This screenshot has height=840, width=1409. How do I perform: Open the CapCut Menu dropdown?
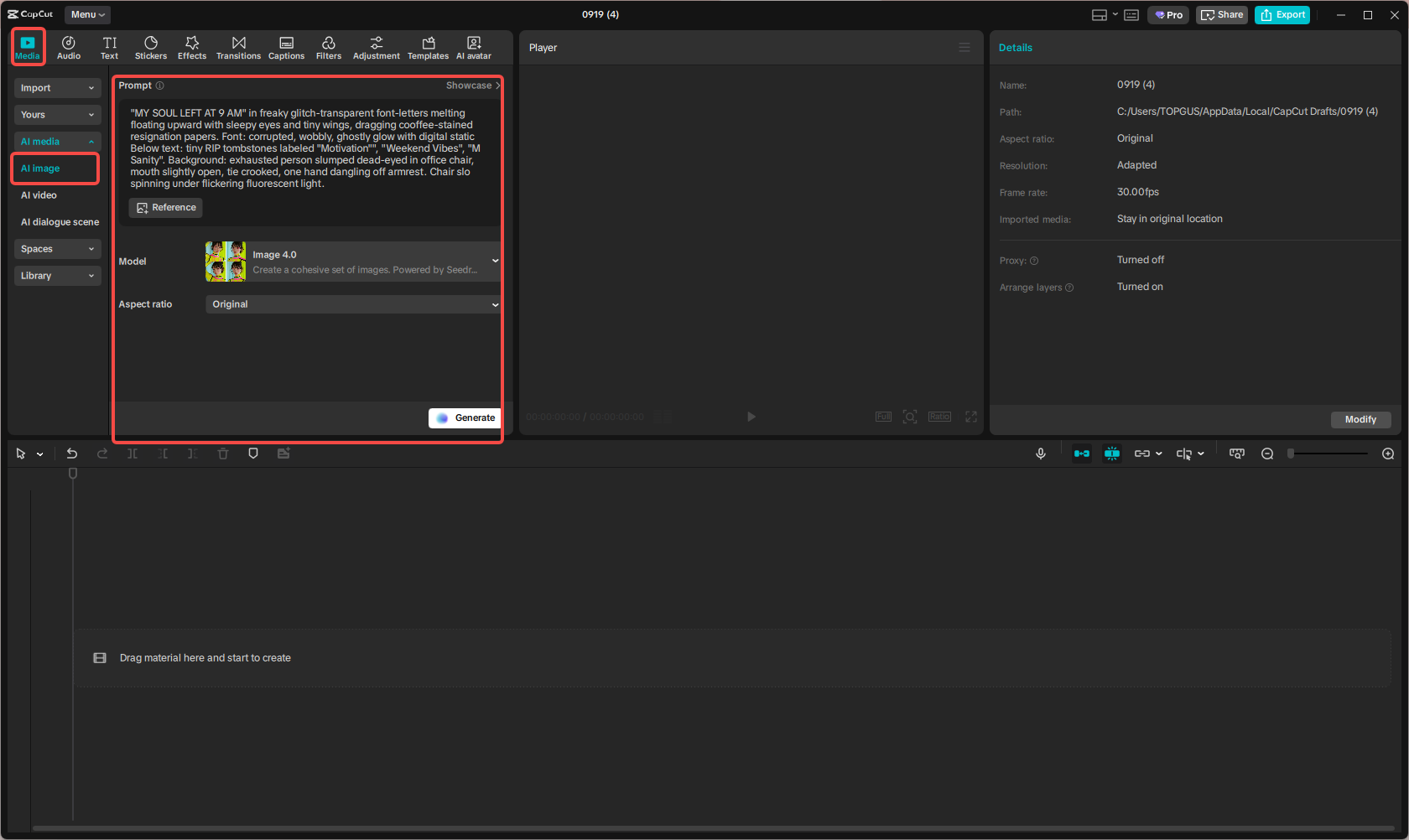pyautogui.click(x=87, y=14)
